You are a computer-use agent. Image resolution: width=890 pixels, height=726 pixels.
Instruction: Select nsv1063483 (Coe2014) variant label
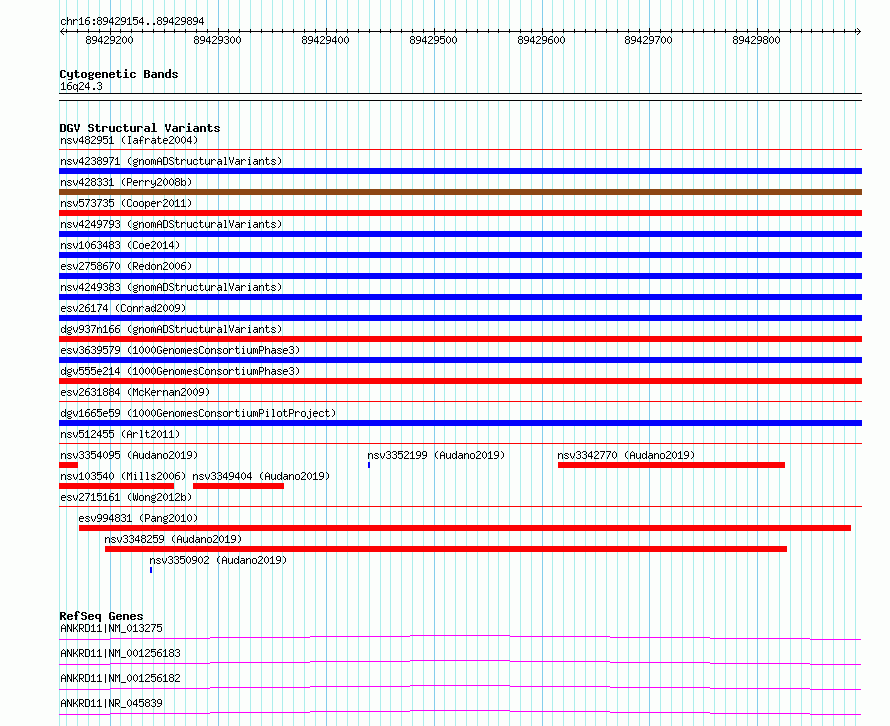(x=120, y=245)
